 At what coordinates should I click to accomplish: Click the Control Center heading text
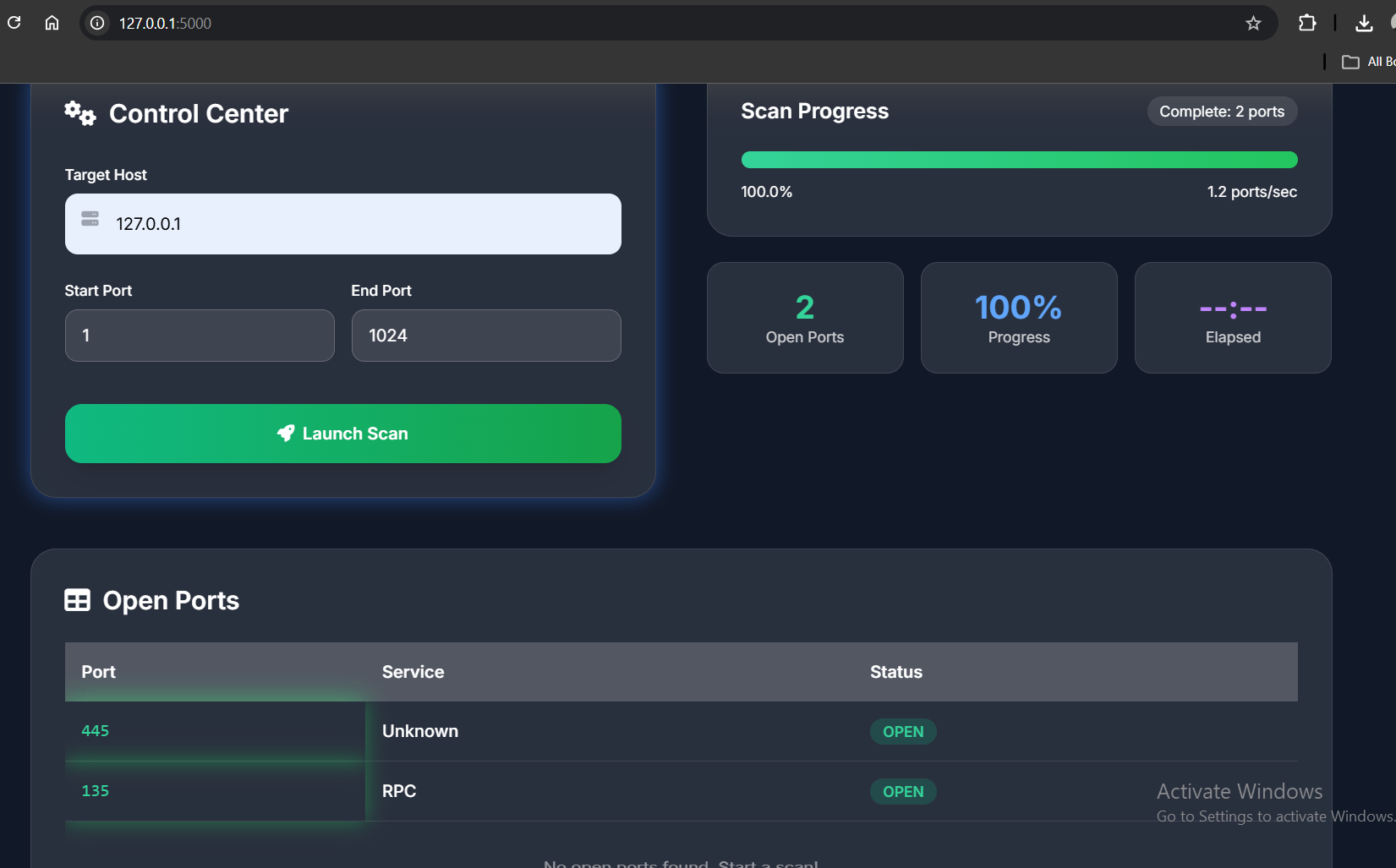199,113
